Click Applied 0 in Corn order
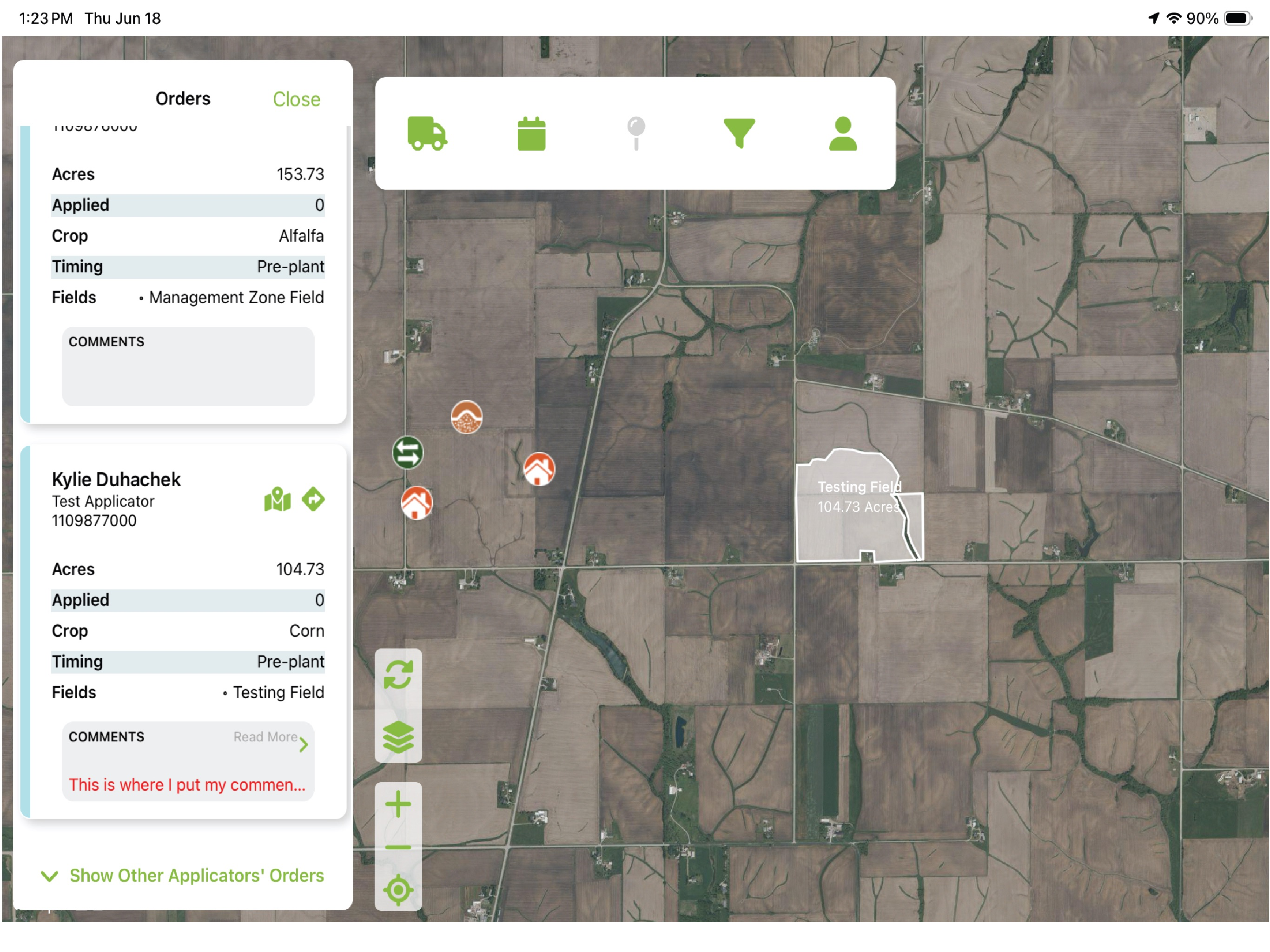The height and width of the screenshot is (952, 1270). click(188, 600)
